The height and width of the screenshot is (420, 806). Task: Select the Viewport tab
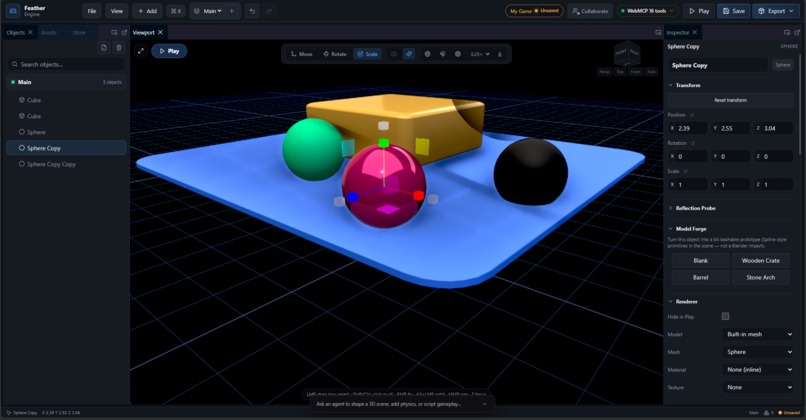point(143,32)
